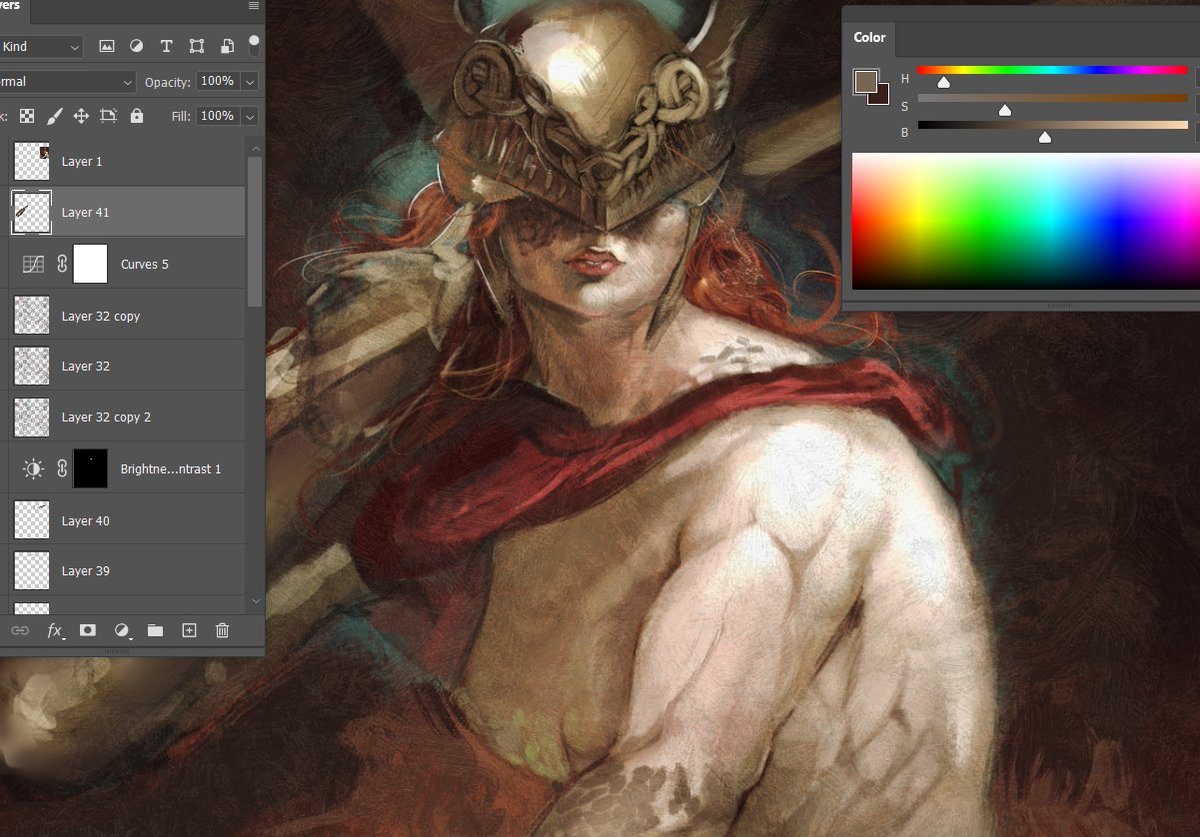The width and height of the screenshot is (1200, 837).
Task: Select the row named exactly Layer 32
Action: pyautogui.click(x=126, y=366)
